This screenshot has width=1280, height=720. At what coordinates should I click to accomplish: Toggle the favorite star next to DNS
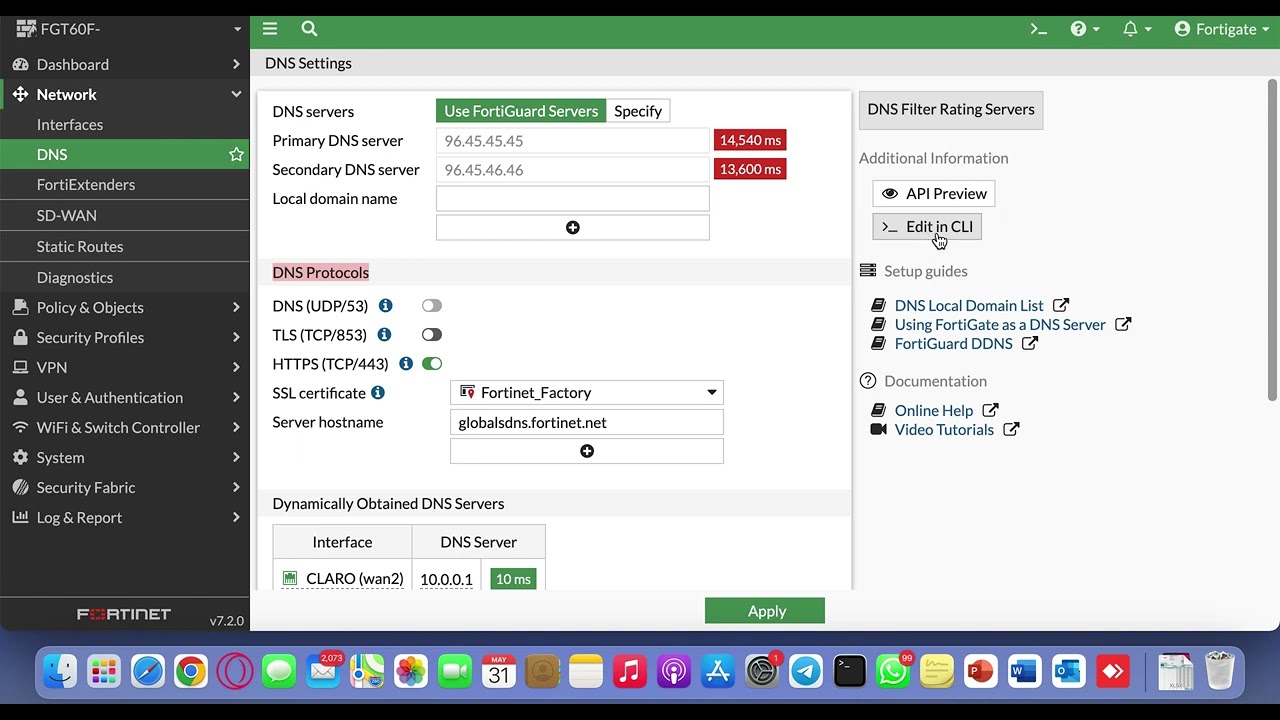point(236,154)
